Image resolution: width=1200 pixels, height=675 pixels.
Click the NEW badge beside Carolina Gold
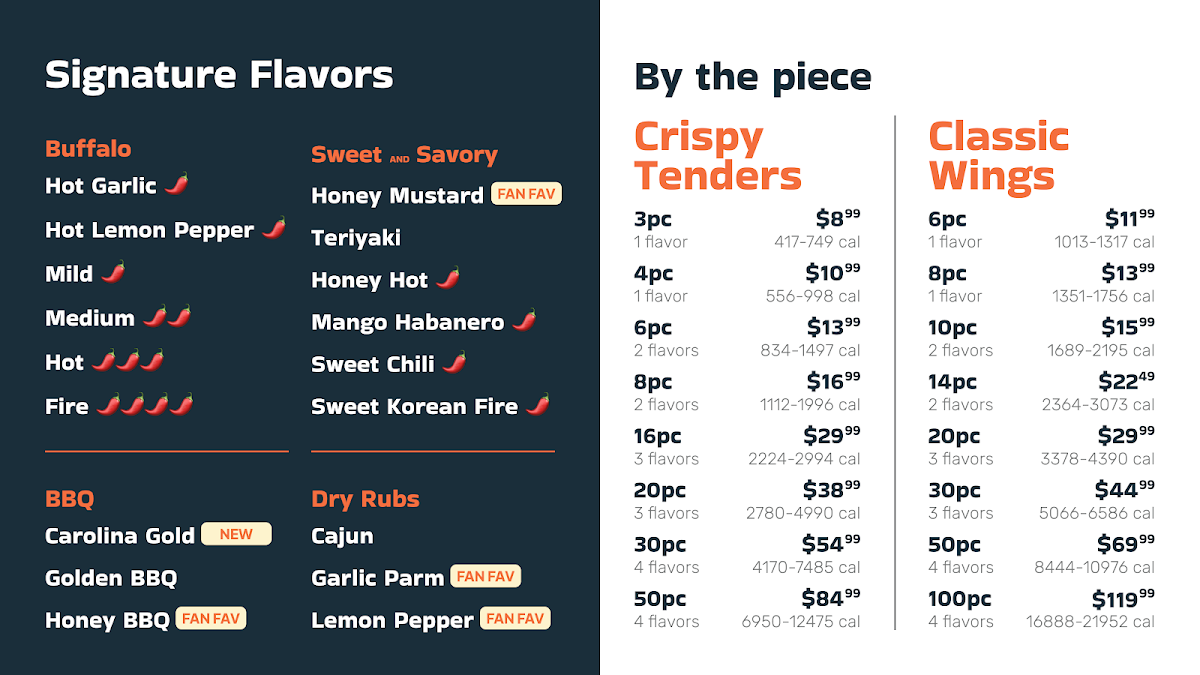point(236,534)
